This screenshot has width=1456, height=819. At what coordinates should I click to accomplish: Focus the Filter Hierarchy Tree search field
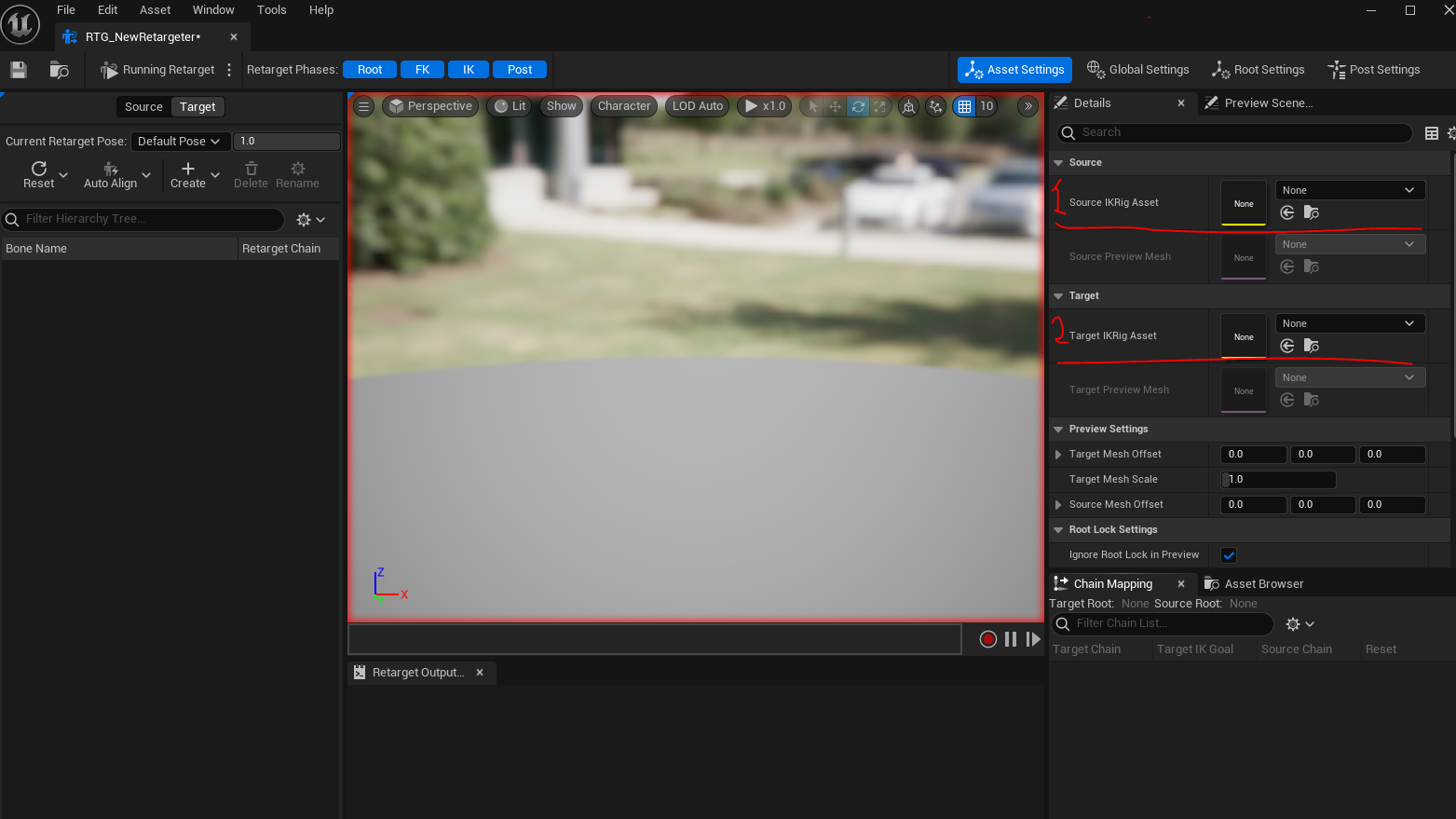tap(143, 220)
